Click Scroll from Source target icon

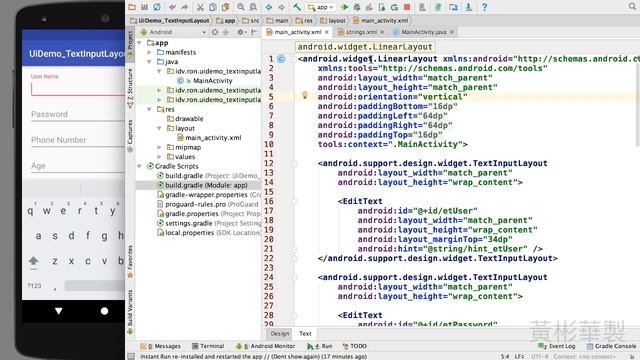(215, 32)
